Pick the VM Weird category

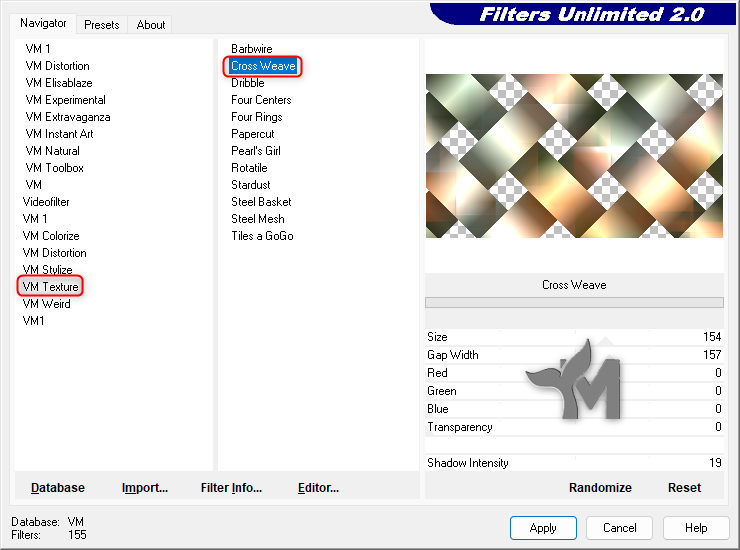(x=46, y=304)
